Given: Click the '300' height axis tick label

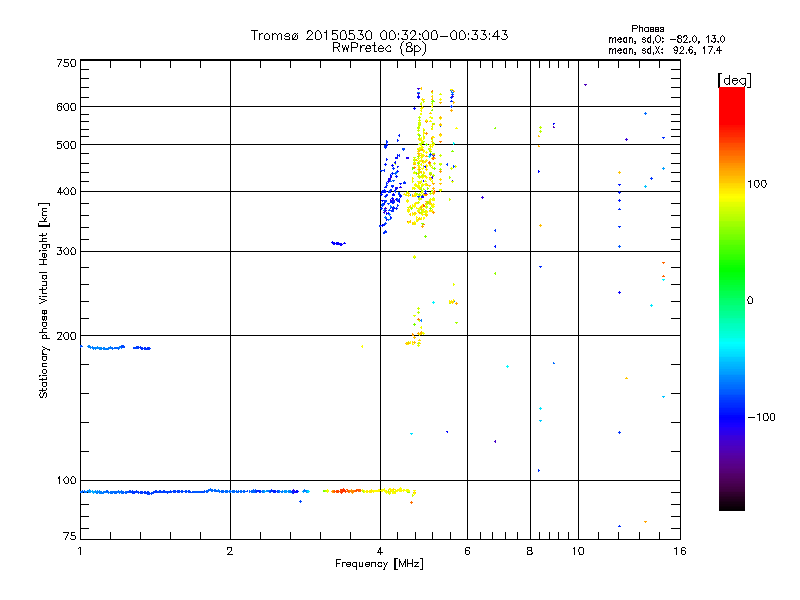Looking at the screenshot, I should [66, 252].
